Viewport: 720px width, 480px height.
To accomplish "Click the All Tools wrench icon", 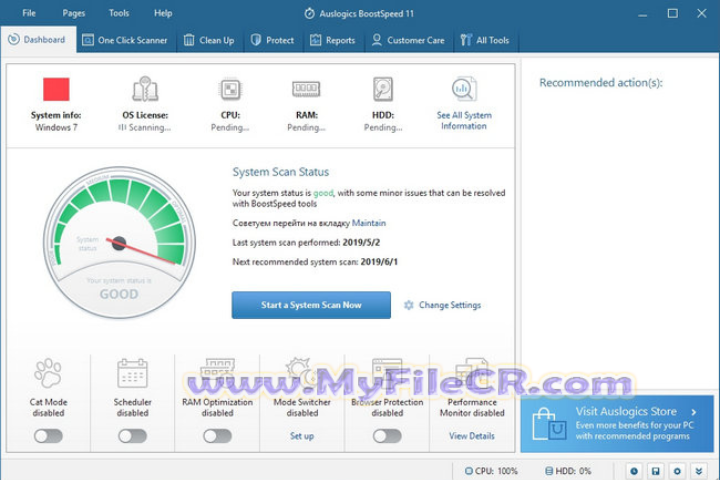I will coord(466,40).
